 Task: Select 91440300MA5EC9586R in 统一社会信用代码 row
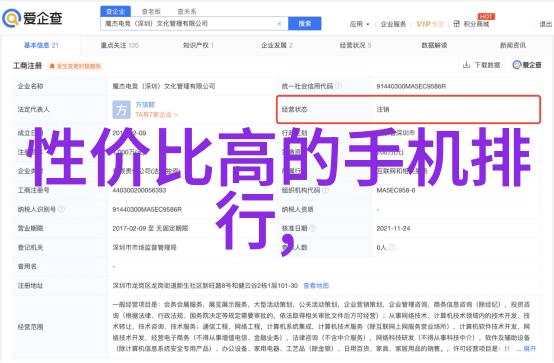point(411,86)
